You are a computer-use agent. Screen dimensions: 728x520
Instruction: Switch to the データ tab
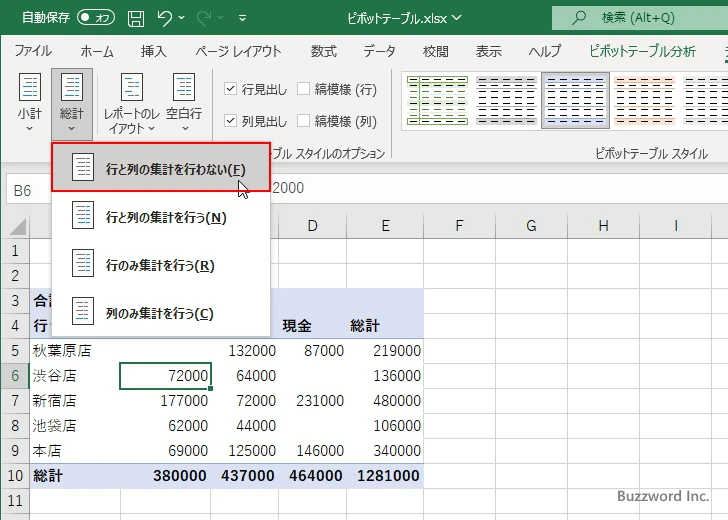tap(379, 51)
